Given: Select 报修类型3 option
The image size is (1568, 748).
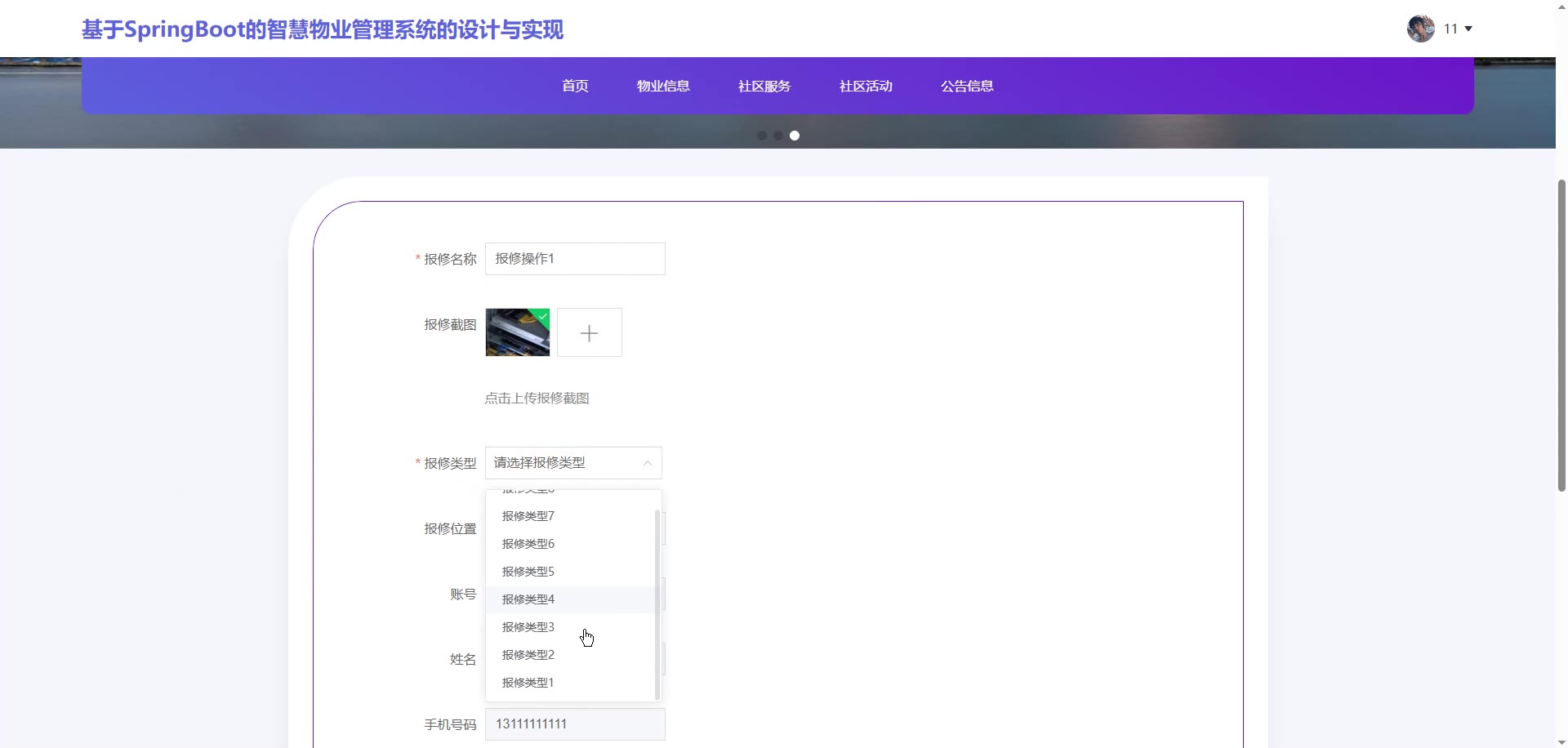Looking at the screenshot, I should (528, 627).
